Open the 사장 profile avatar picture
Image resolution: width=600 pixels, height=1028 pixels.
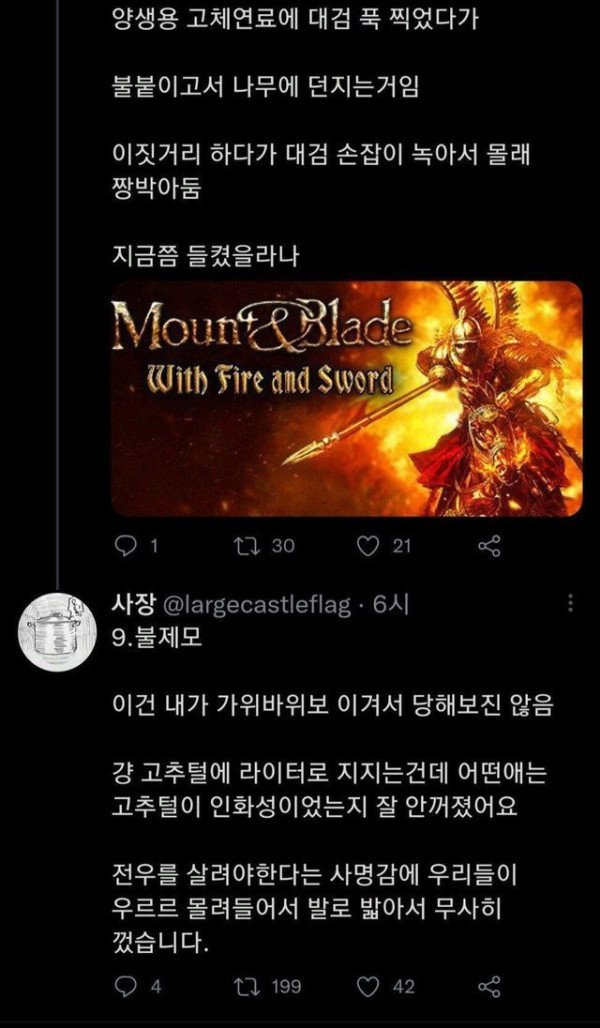(57, 630)
